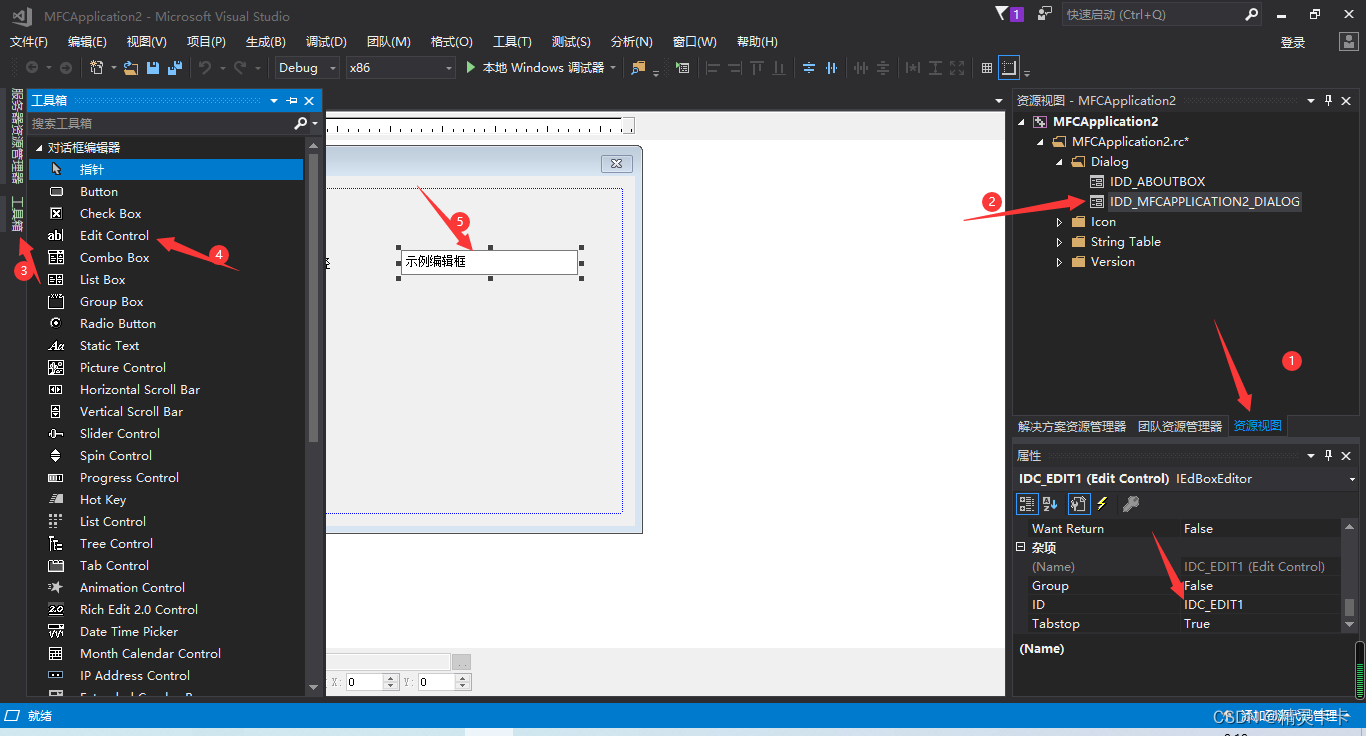Switch to 资源视图 tab
Image resolution: width=1366 pixels, height=736 pixels.
[1257, 426]
